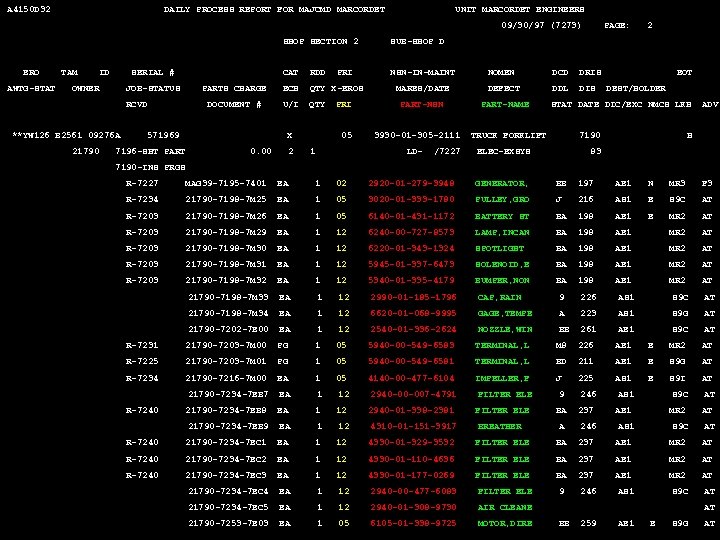The image size is (720, 540).
Task: Click the 'R-7225' received entry
Action: point(142,361)
